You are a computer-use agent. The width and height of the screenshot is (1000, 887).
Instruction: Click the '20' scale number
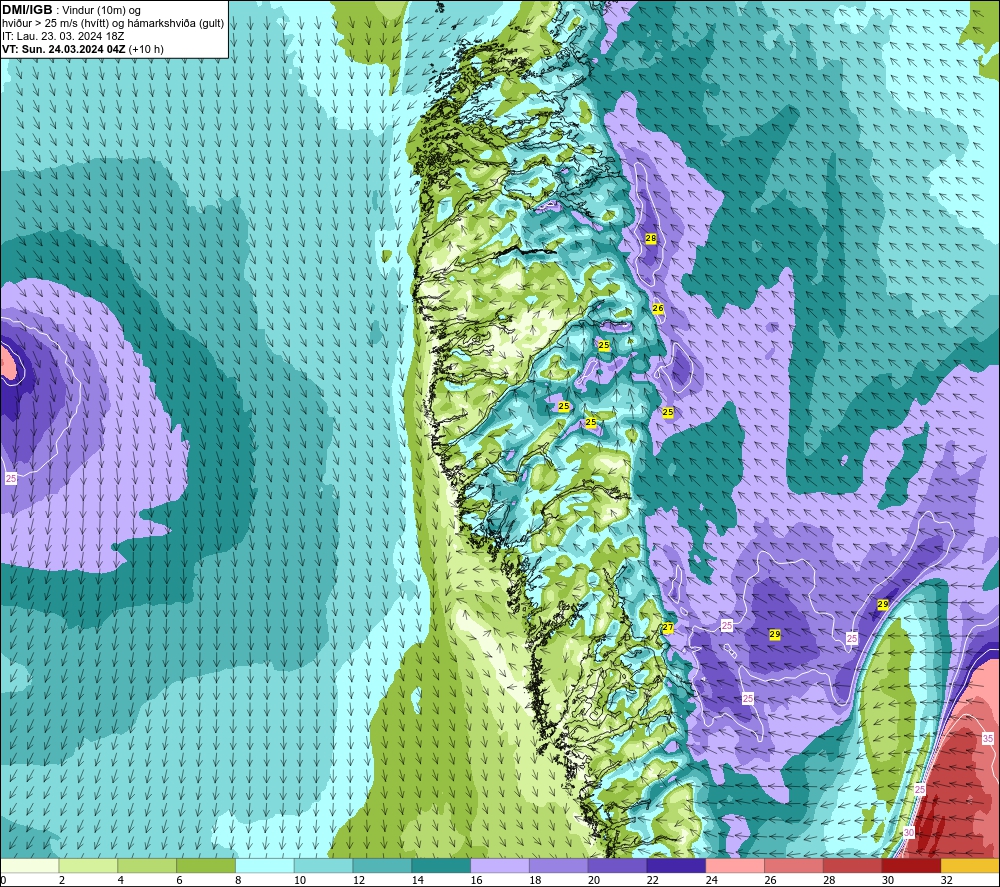tap(594, 880)
